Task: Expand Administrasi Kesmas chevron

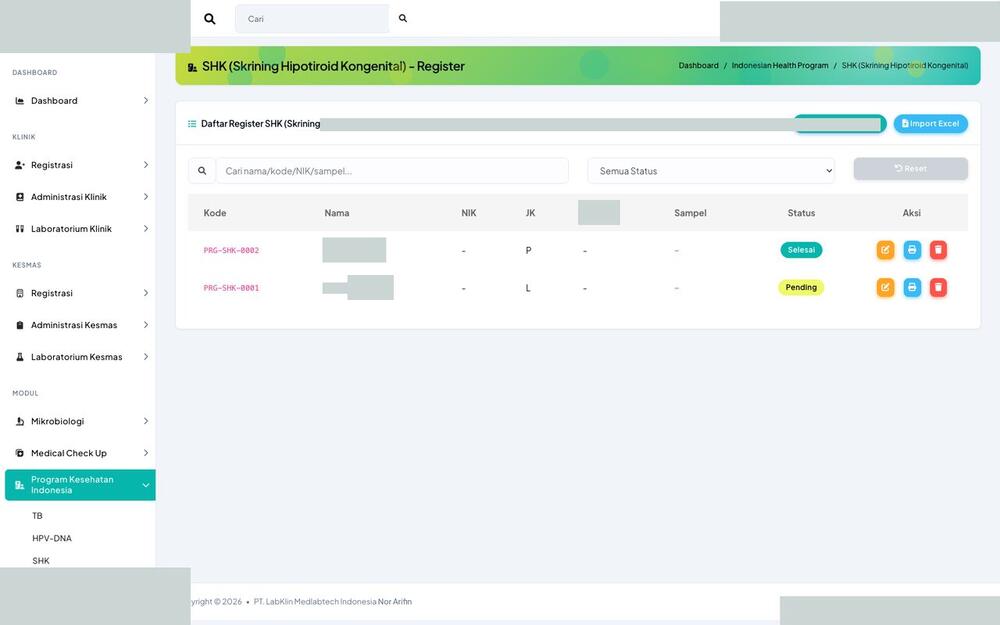Action: click(145, 325)
